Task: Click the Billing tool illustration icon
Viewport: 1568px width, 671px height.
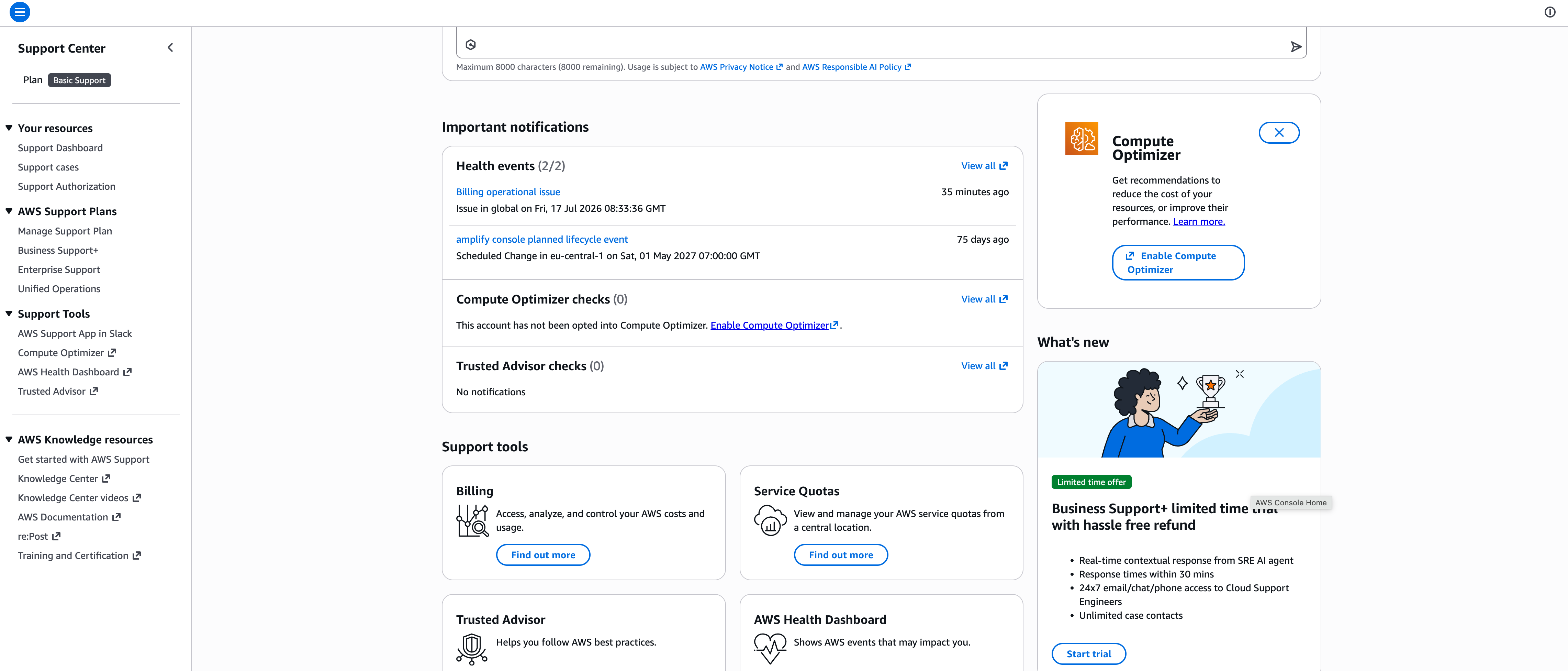Action: coord(472,520)
